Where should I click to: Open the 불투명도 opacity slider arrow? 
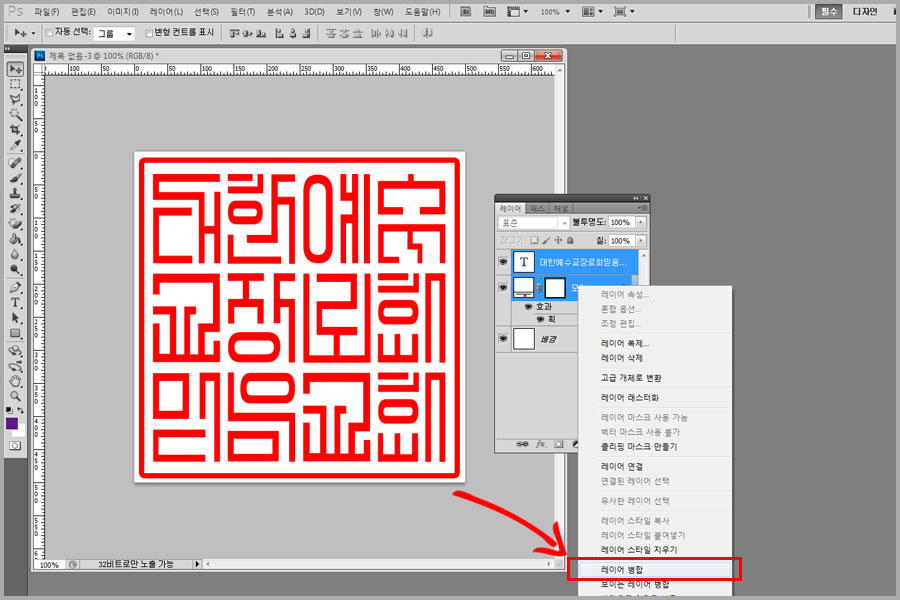(x=641, y=222)
